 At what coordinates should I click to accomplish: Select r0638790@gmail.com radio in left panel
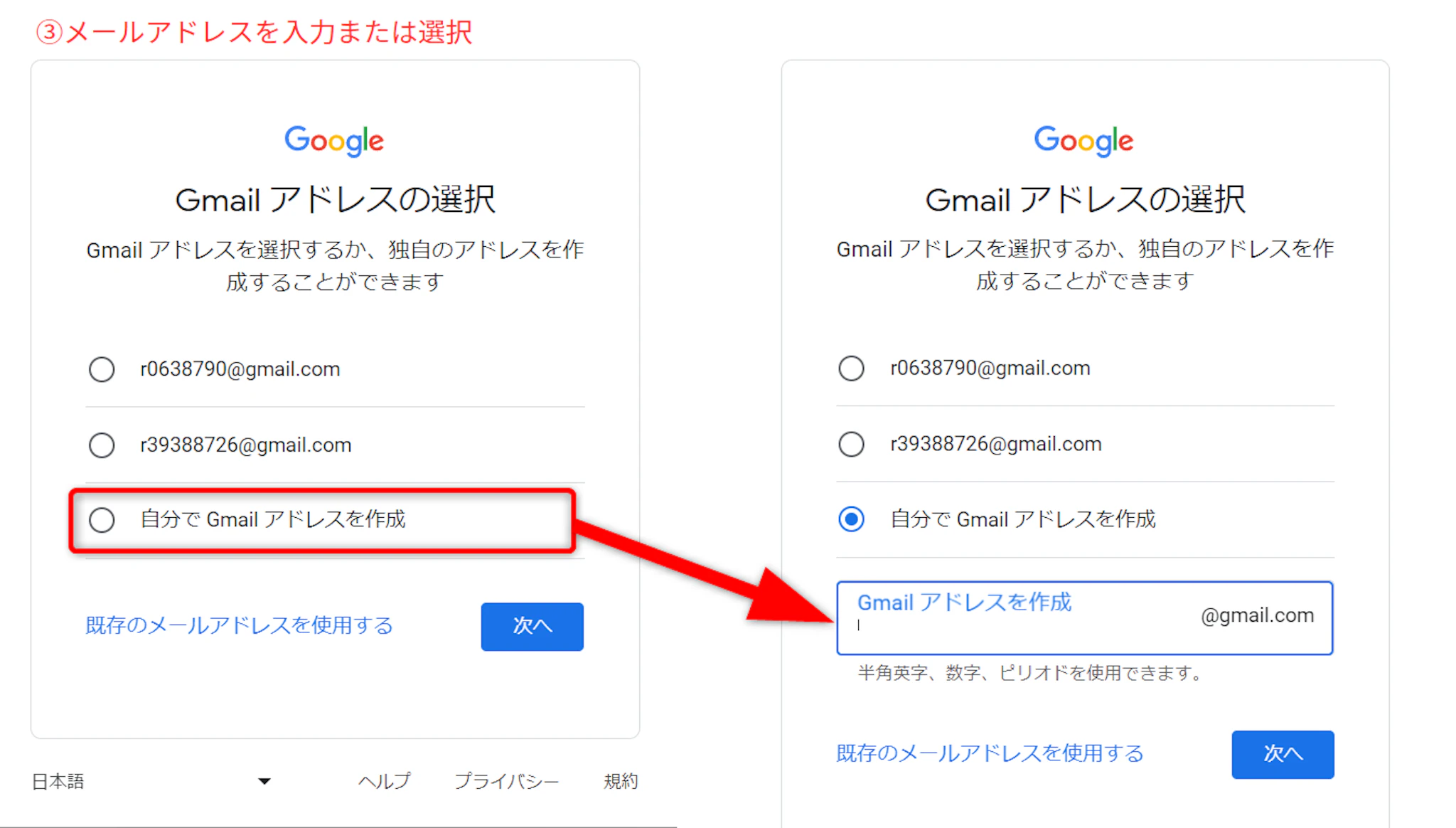tap(102, 369)
